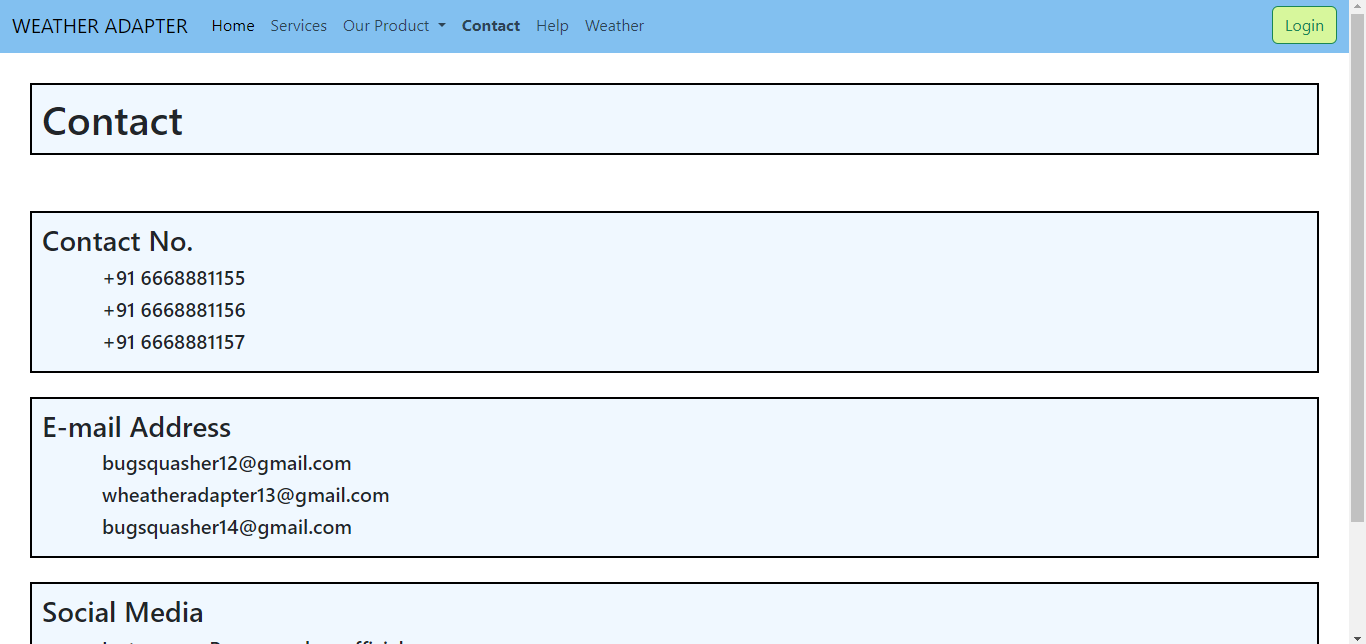
Task: Click the bugsquasher12@gmail.com email
Action: (227, 463)
